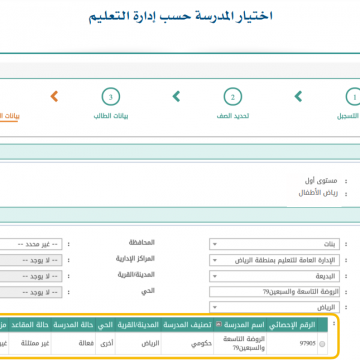The height and width of the screenshot is (360, 360).
Task: Click تصنيف المدرسة column header
Action: [187, 325]
